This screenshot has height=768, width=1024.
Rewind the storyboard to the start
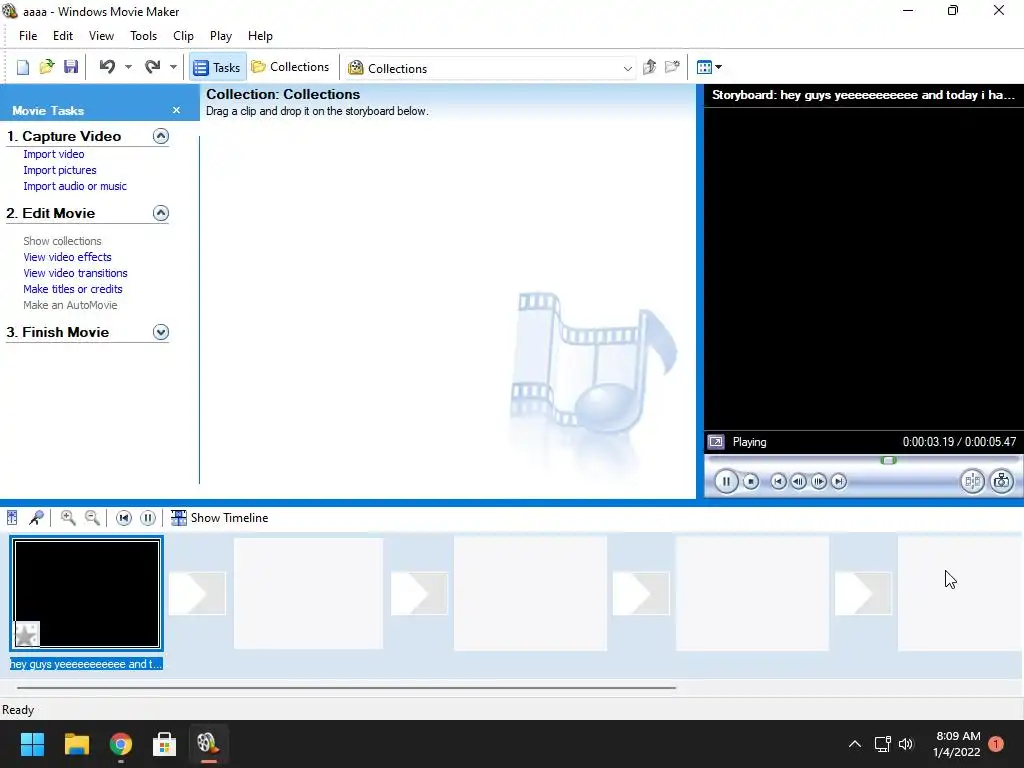pyautogui.click(x=123, y=518)
